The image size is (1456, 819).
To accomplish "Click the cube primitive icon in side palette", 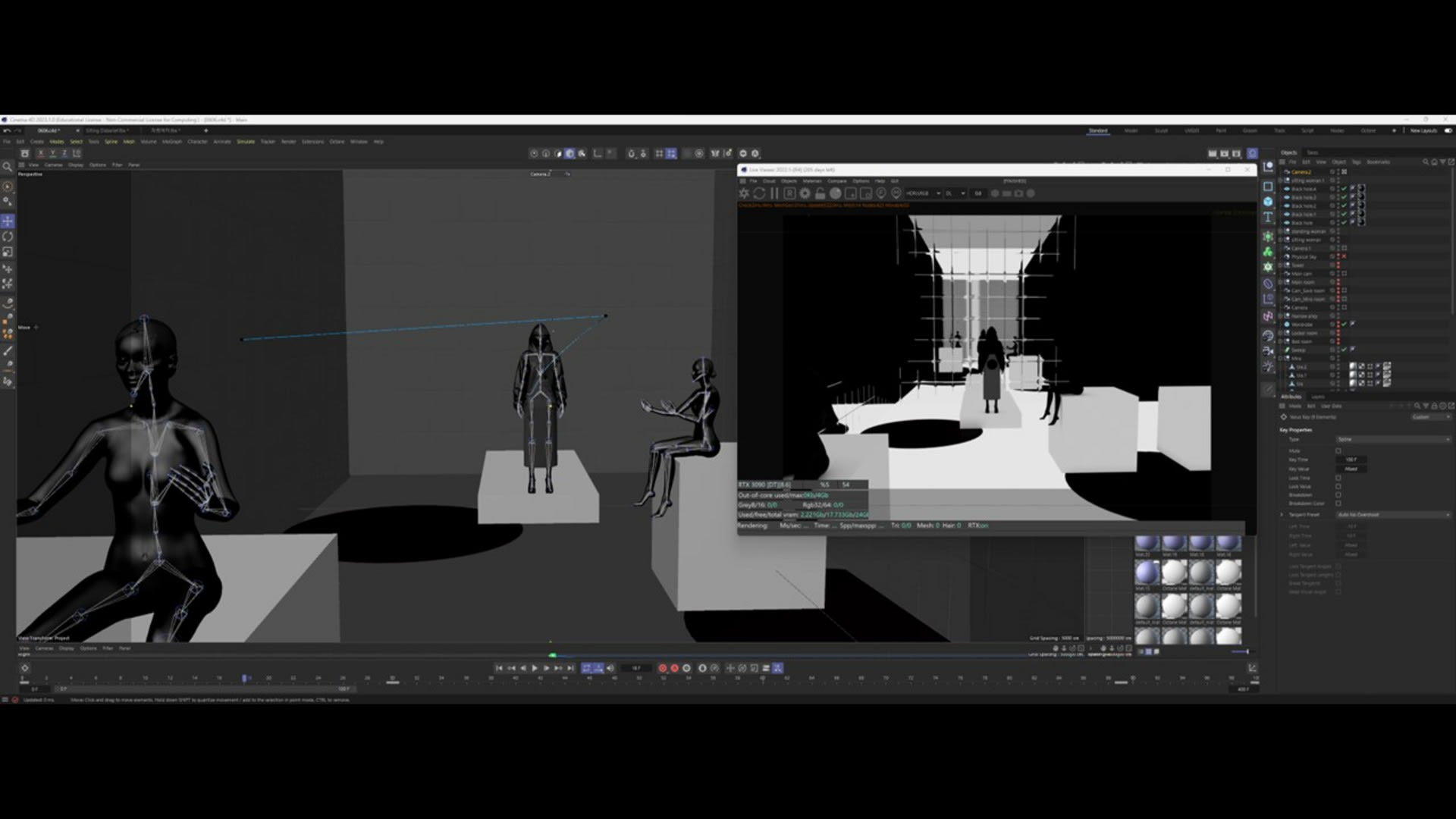I will [1268, 202].
